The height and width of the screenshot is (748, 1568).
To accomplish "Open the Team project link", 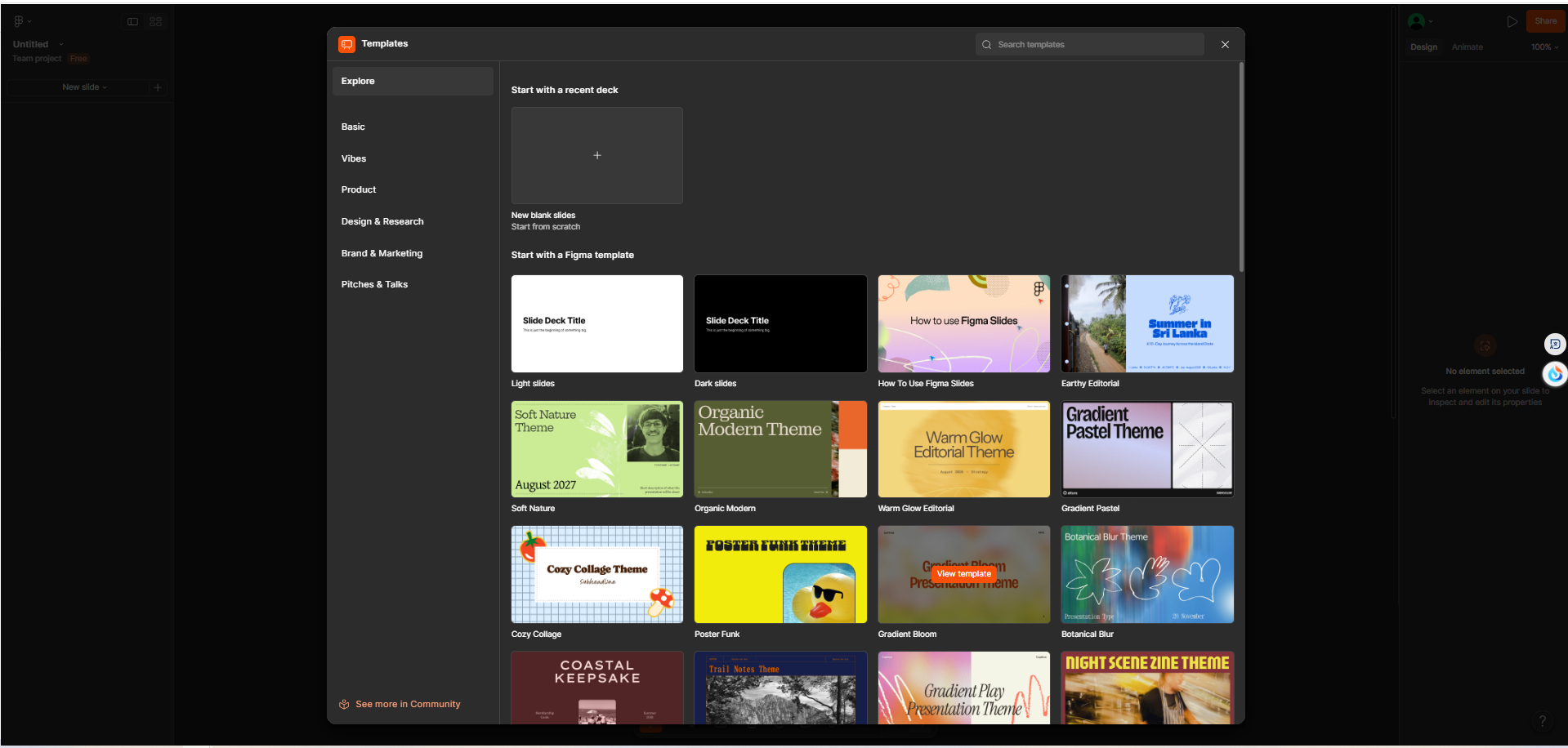I will (x=37, y=59).
